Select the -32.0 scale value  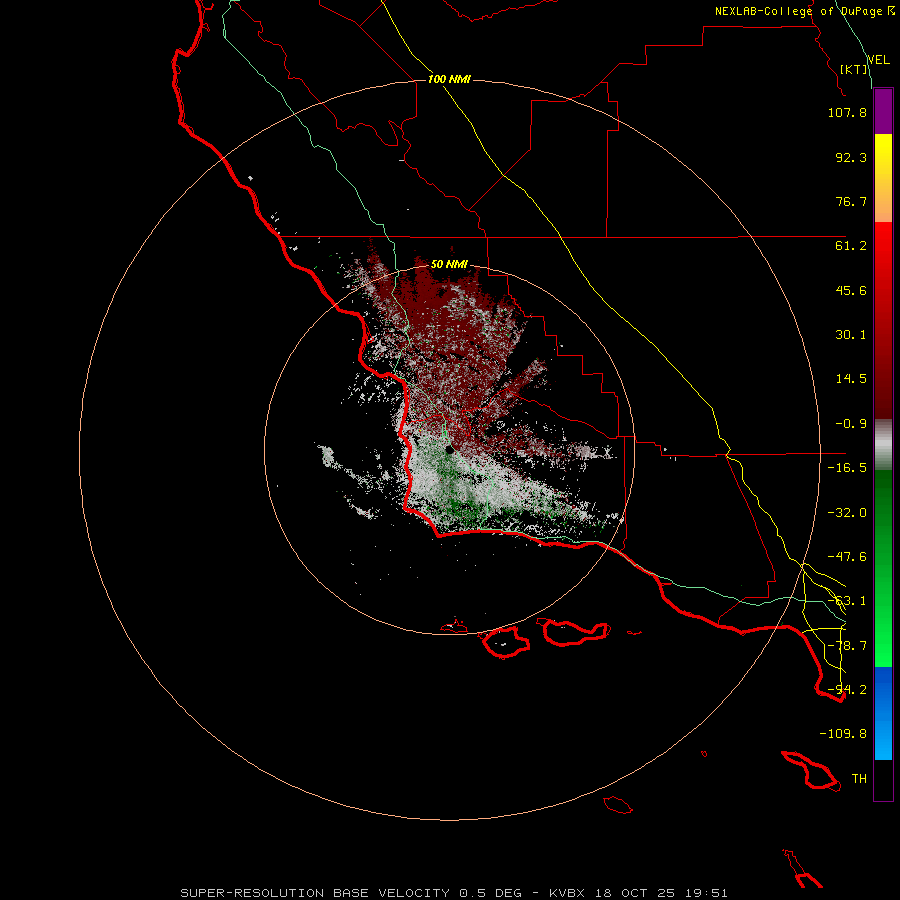point(847,513)
